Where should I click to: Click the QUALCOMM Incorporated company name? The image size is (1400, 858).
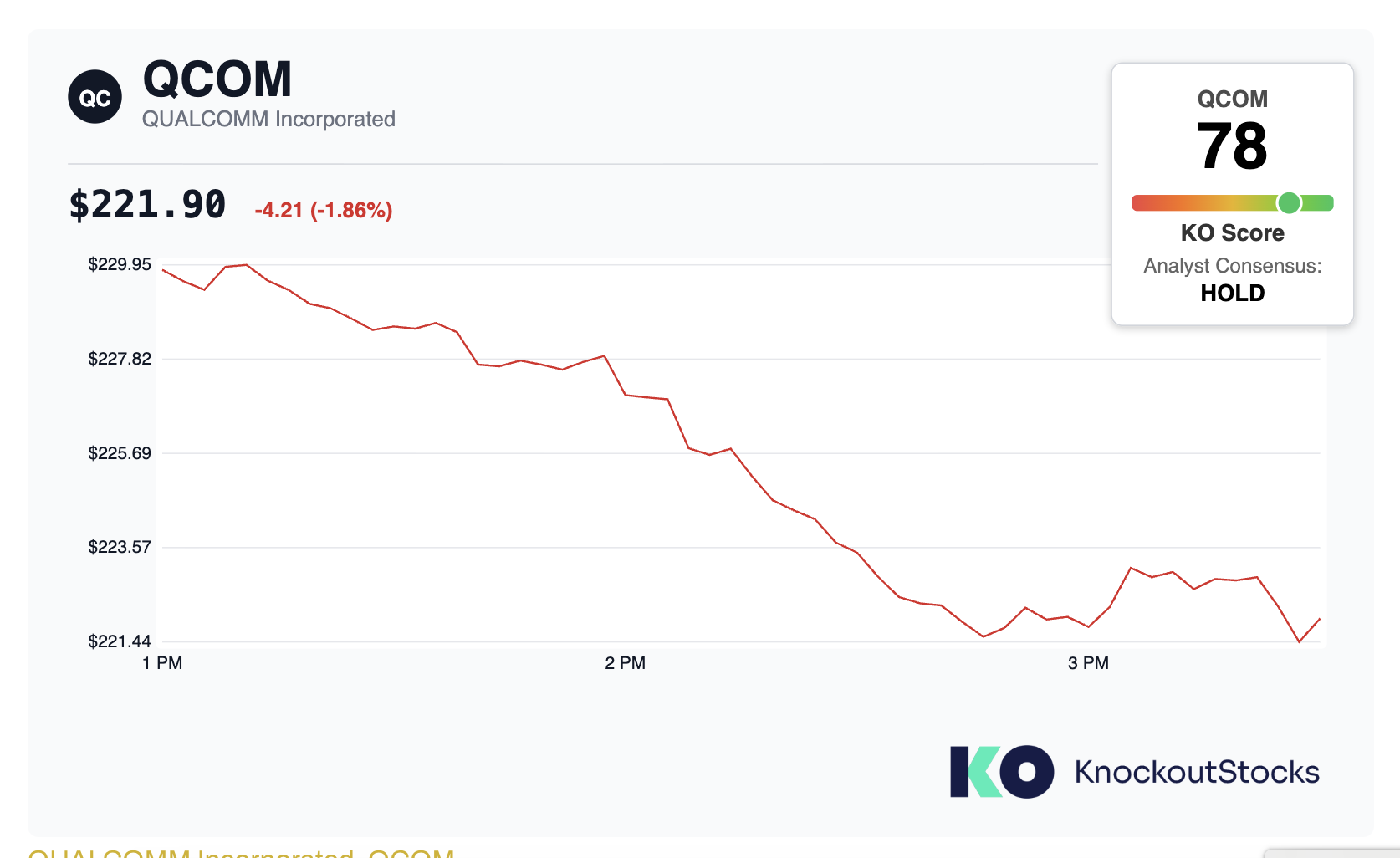coord(268,119)
